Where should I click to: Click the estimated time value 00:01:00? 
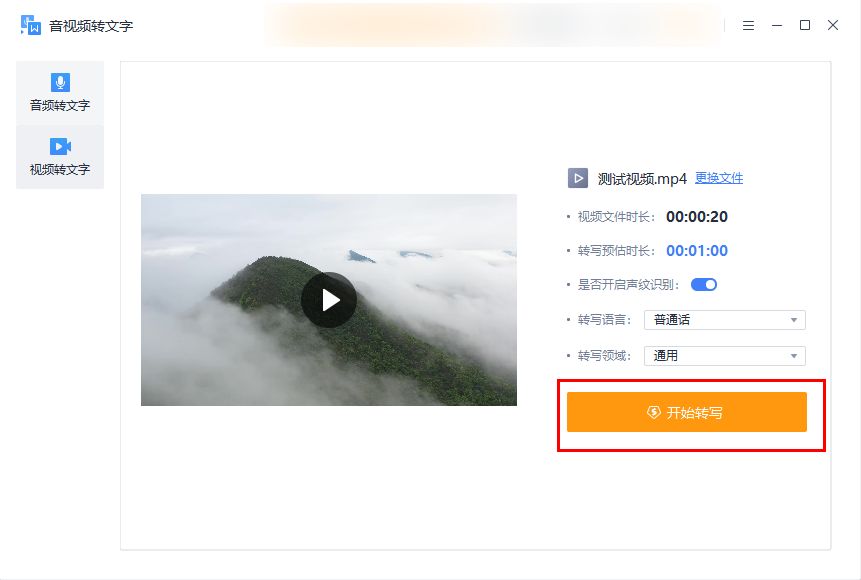(x=697, y=251)
